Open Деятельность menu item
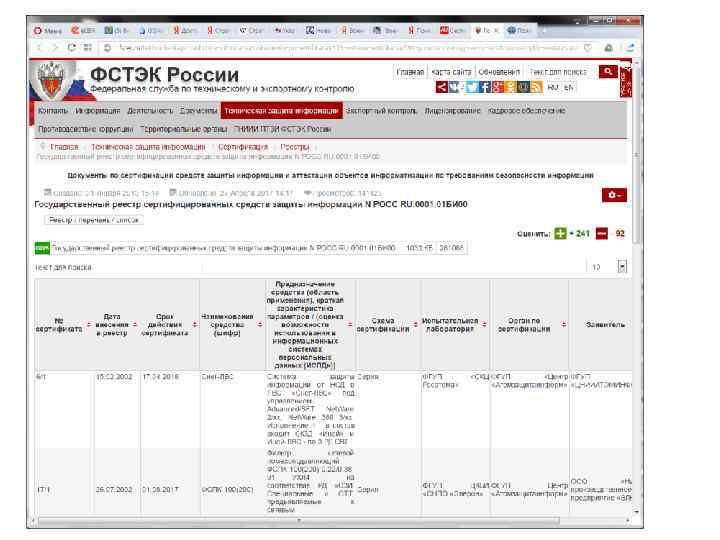The height and width of the screenshot is (540, 720). coord(150,111)
